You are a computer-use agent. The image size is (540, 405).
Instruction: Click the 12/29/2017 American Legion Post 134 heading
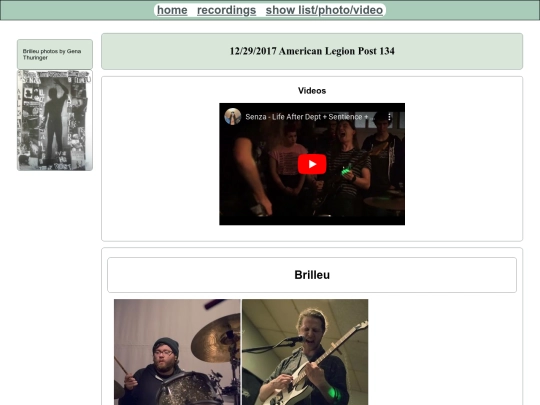[x=312, y=51]
